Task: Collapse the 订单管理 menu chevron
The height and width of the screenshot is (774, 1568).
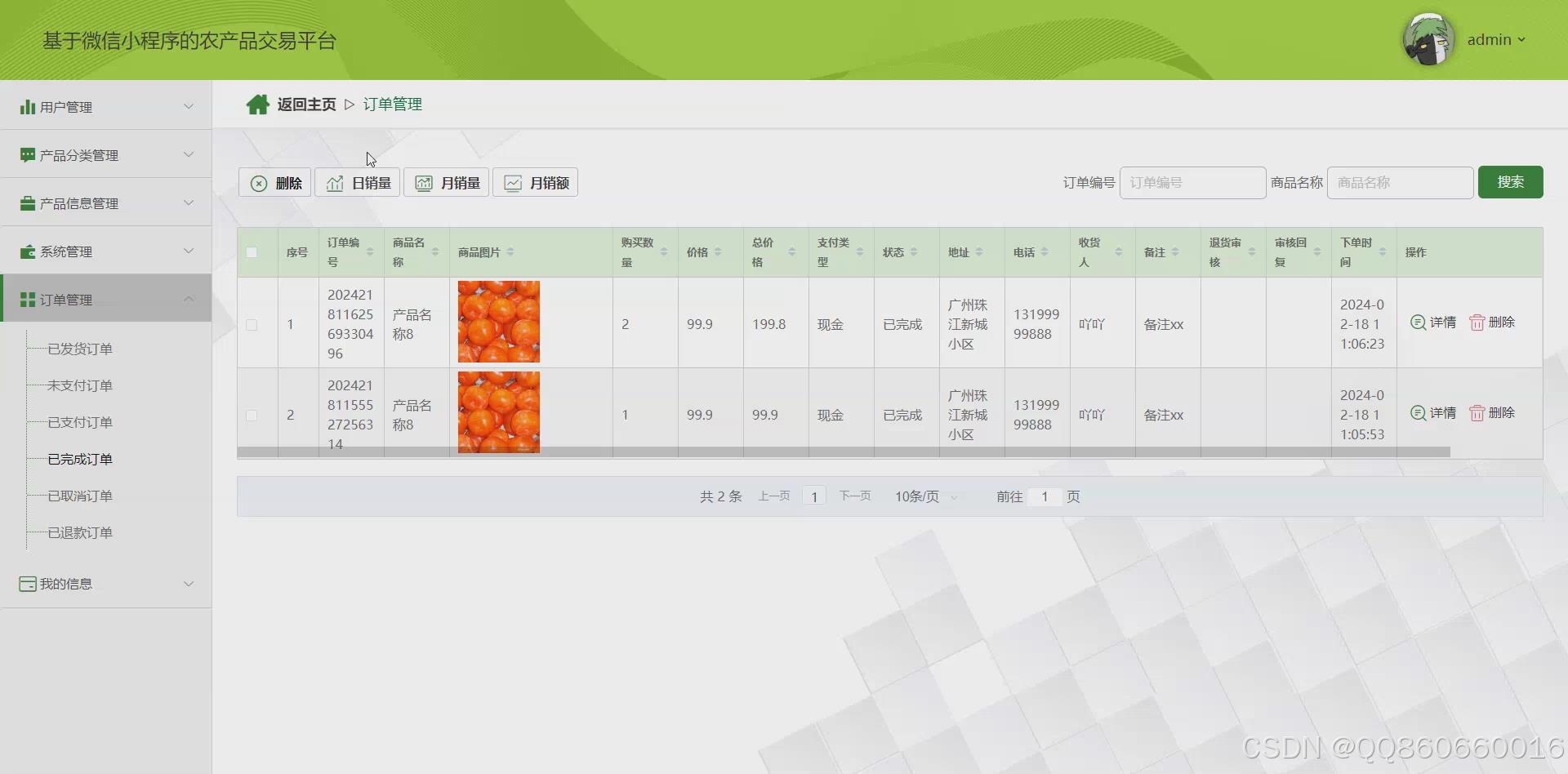Action: (x=189, y=299)
